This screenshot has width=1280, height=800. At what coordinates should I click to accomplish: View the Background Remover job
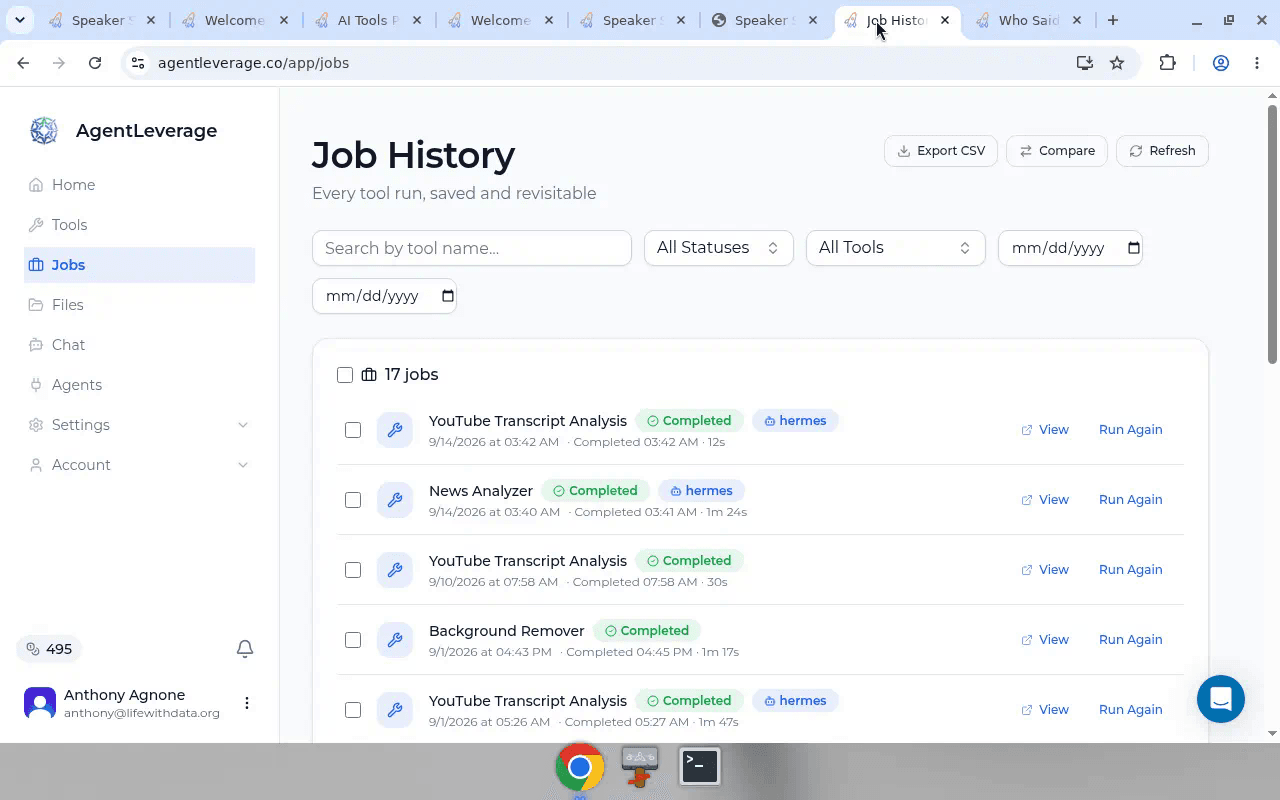point(1045,640)
